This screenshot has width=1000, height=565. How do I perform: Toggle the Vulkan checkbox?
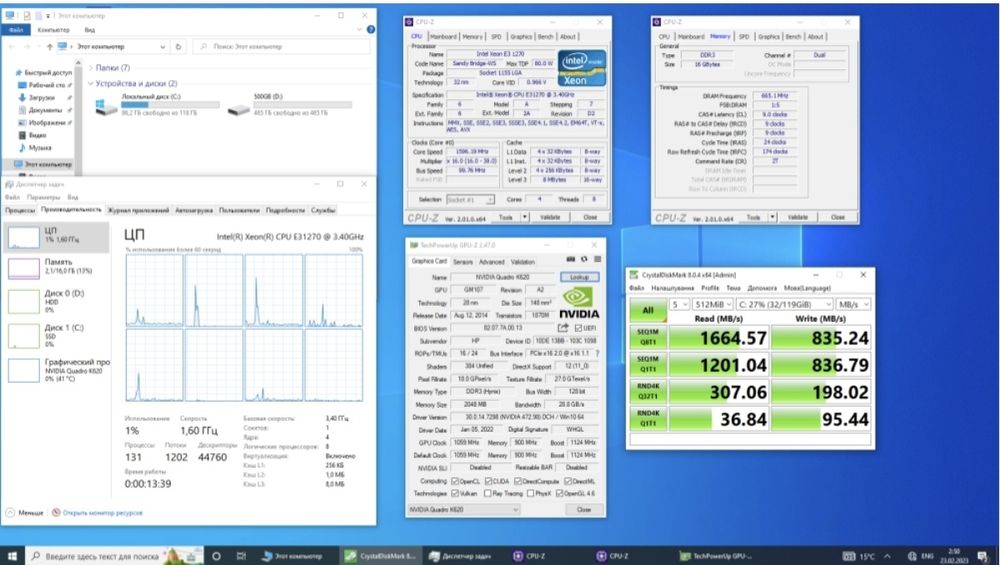[455, 494]
